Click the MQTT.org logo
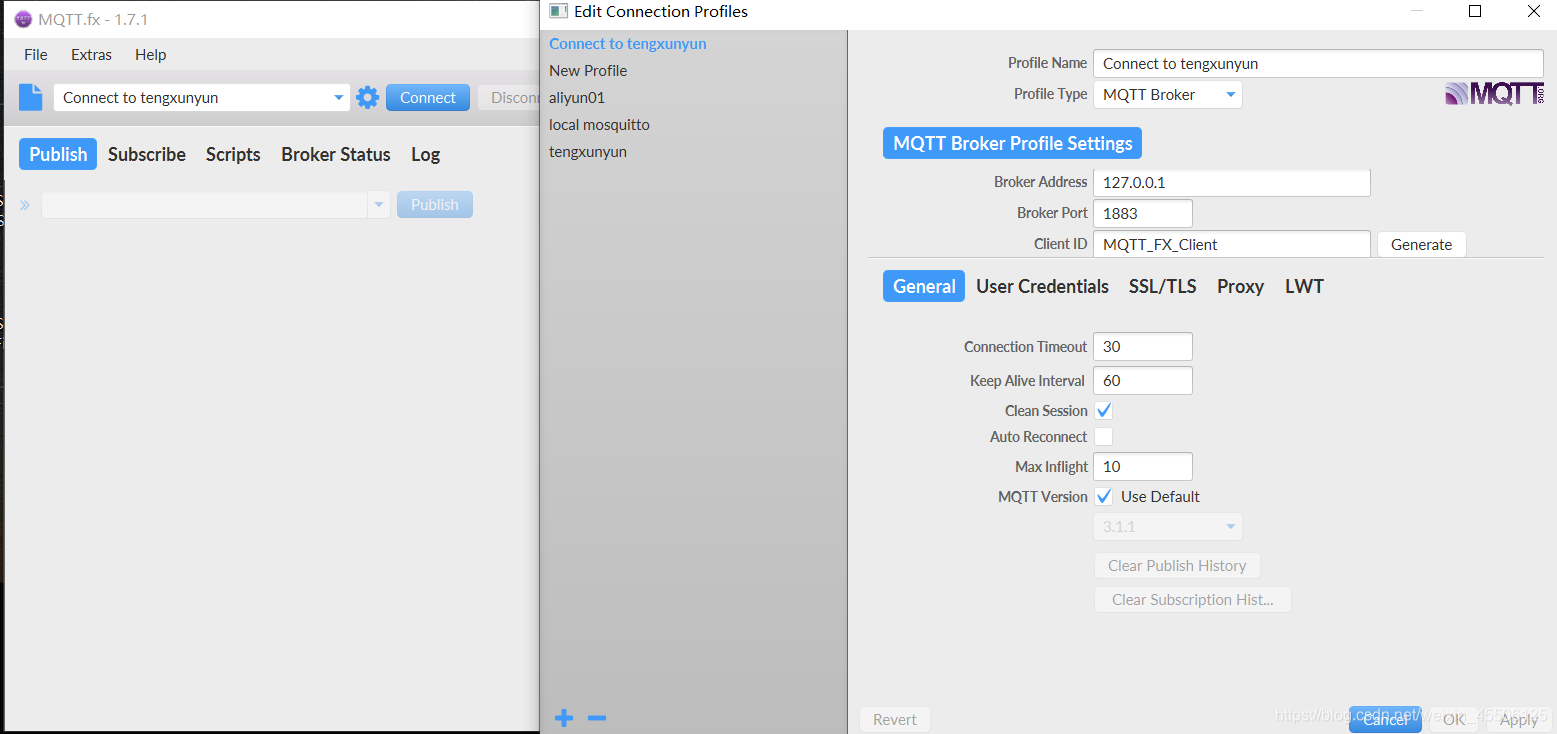The height and width of the screenshot is (734, 1557). click(1495, 94)
